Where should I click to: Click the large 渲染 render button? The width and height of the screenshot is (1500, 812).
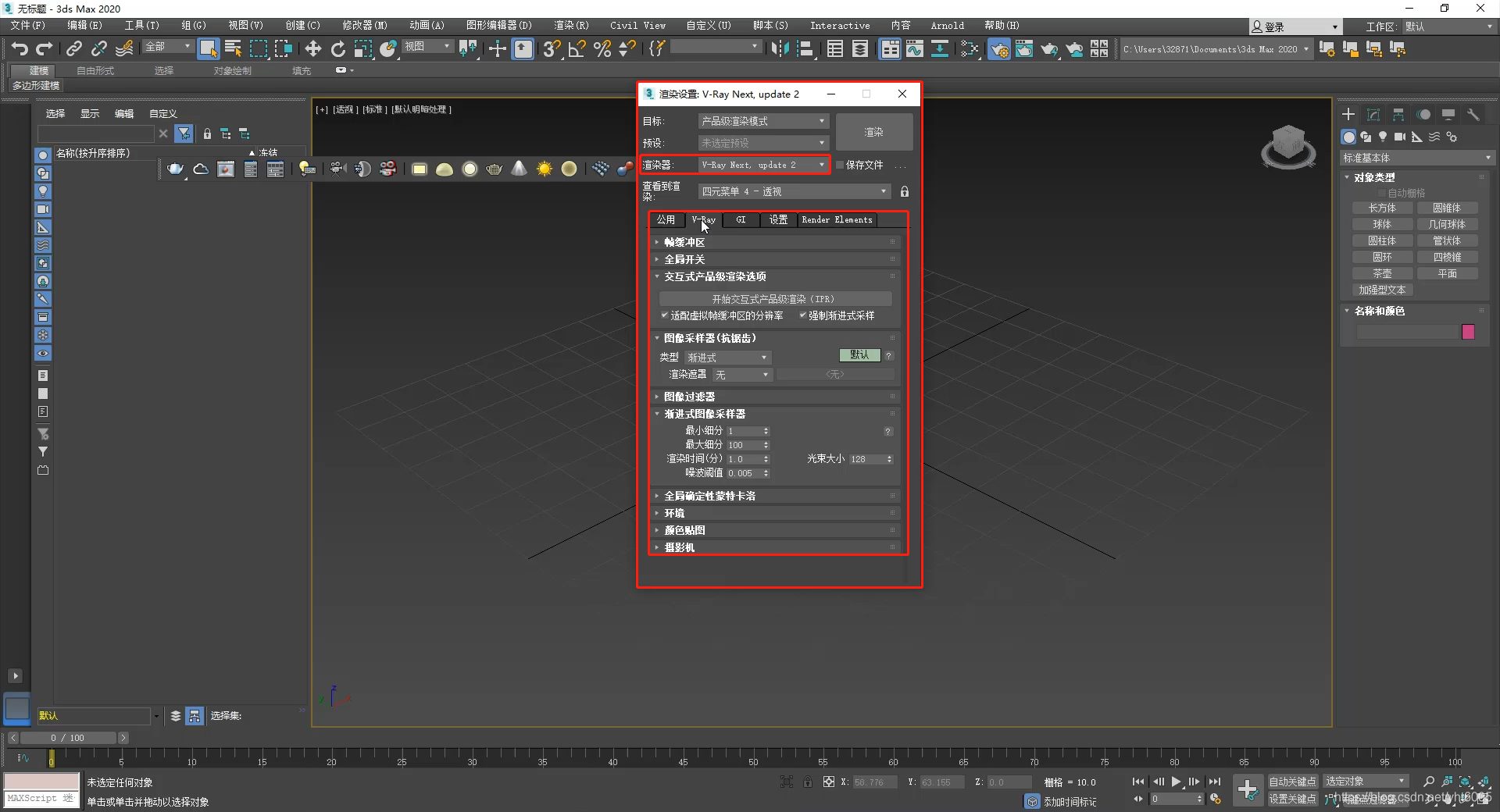click(873, 132)
